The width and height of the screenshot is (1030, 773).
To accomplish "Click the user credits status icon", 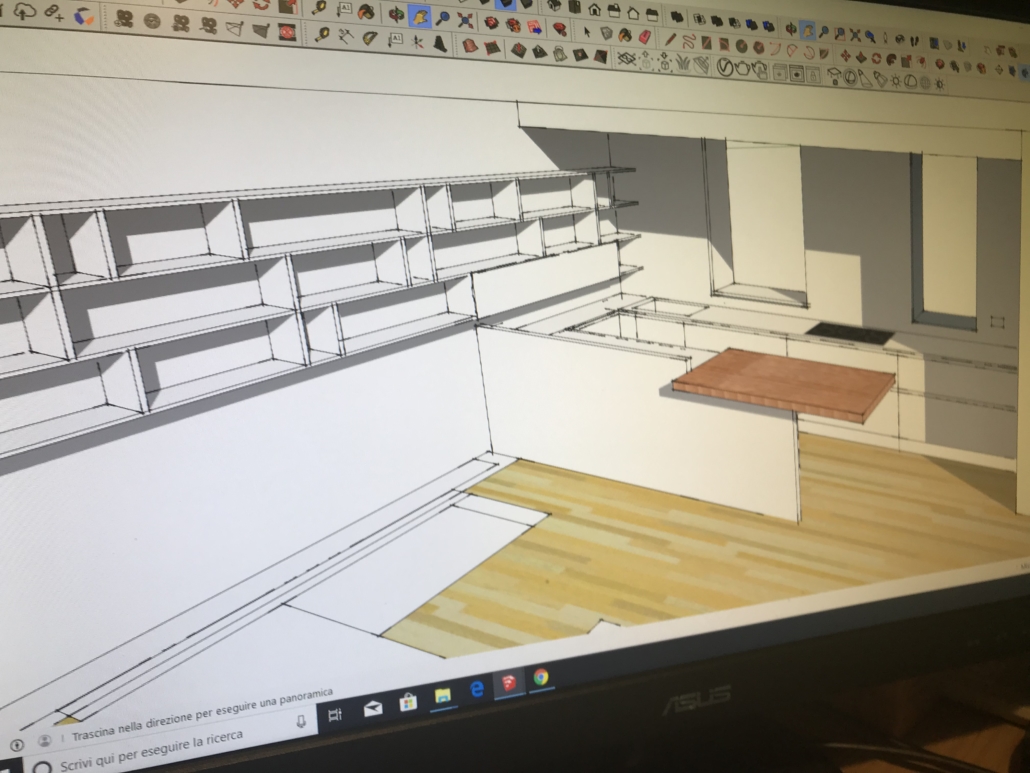I will pyautogui.click(x=44, y=740).
